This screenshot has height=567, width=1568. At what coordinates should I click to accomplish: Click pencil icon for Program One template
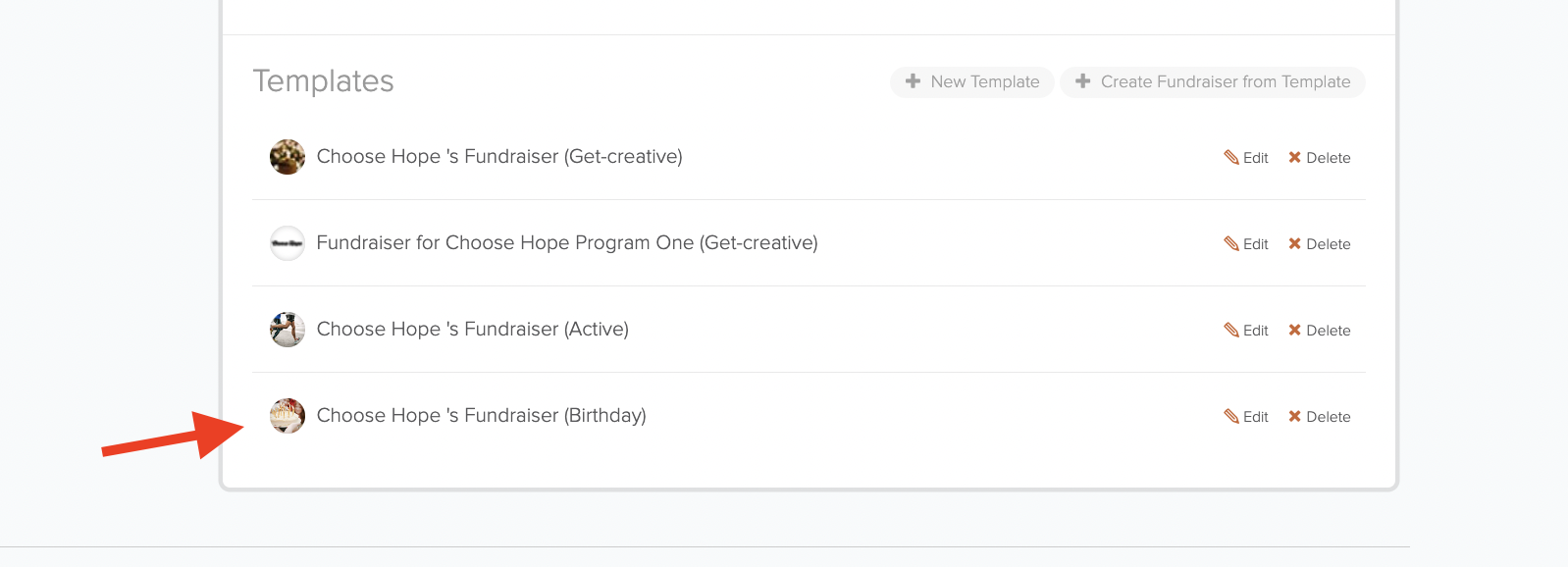1231,243
